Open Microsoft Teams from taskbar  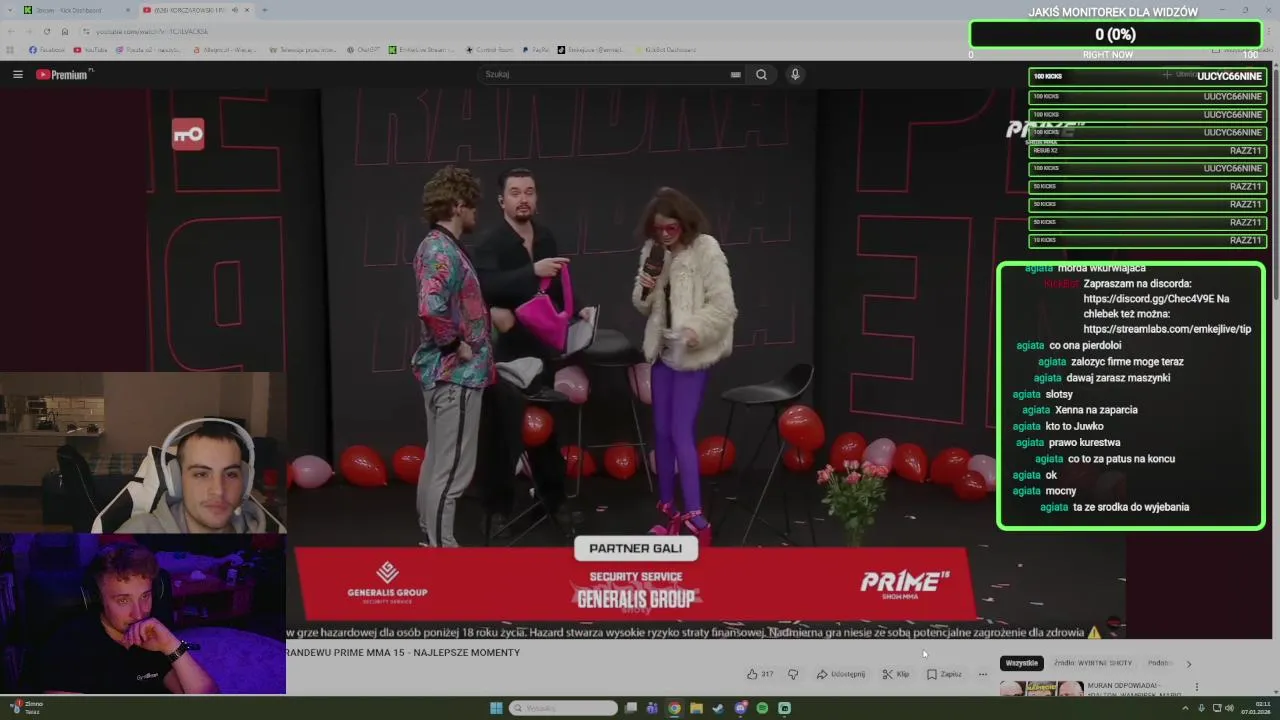tap(652, 708)
